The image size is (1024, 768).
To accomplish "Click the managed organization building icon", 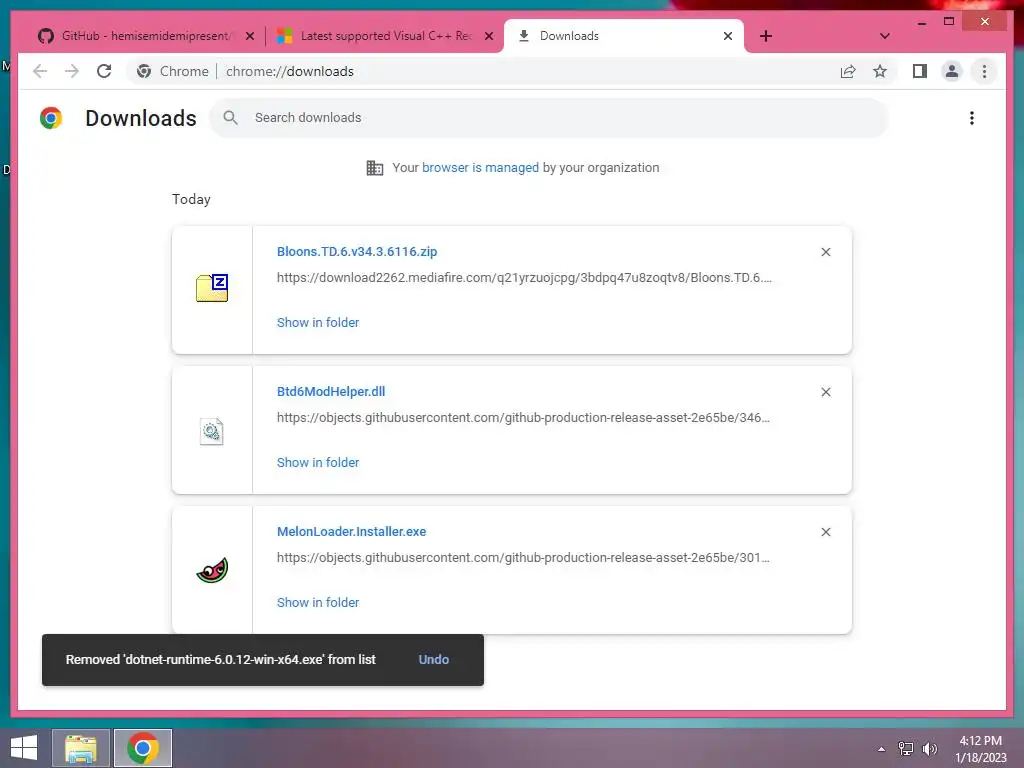I will click(x=375, y=168).
